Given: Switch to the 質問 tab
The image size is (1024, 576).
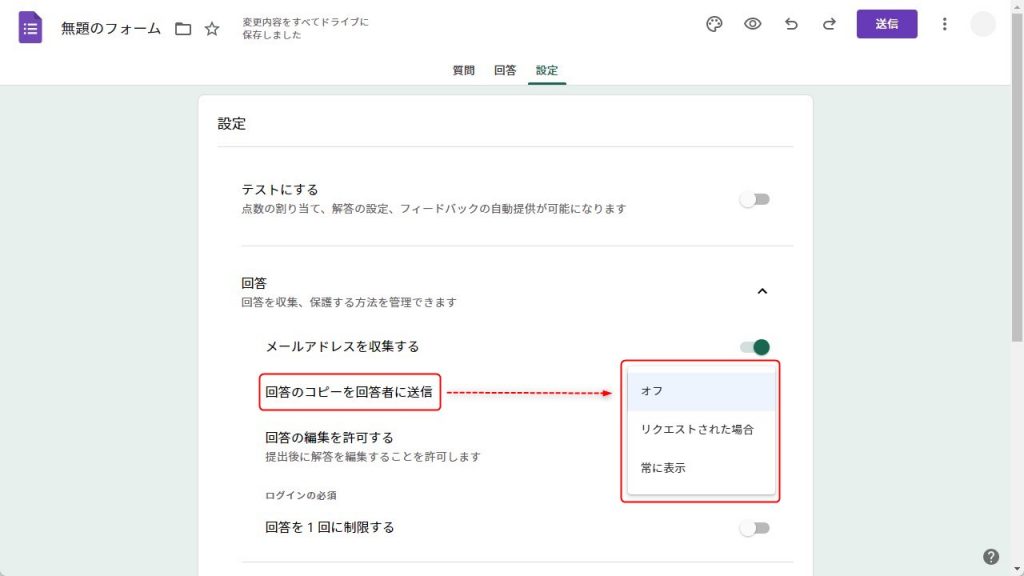Looking at the screenshot, I should [464, 71].
